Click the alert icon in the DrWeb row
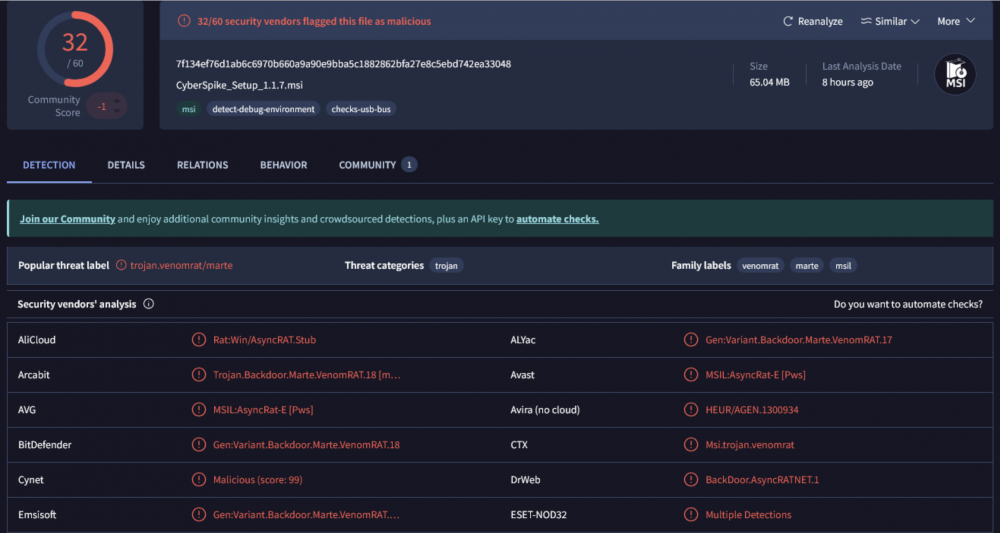The image size is (1000, 533). click(x=691, y=480)
